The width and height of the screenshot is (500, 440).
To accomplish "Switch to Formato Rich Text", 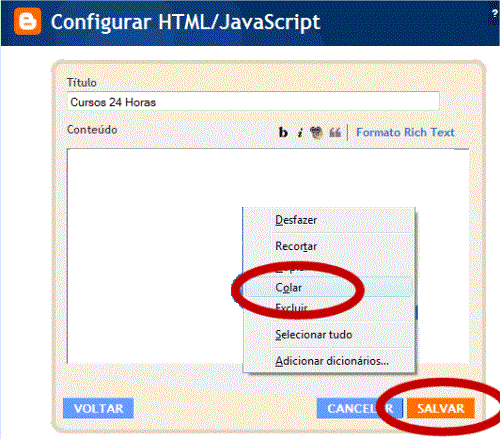I will (405, 132).
